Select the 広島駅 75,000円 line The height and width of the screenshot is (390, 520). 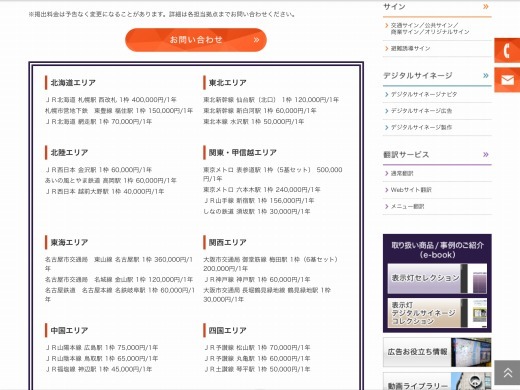click(102, 348)
